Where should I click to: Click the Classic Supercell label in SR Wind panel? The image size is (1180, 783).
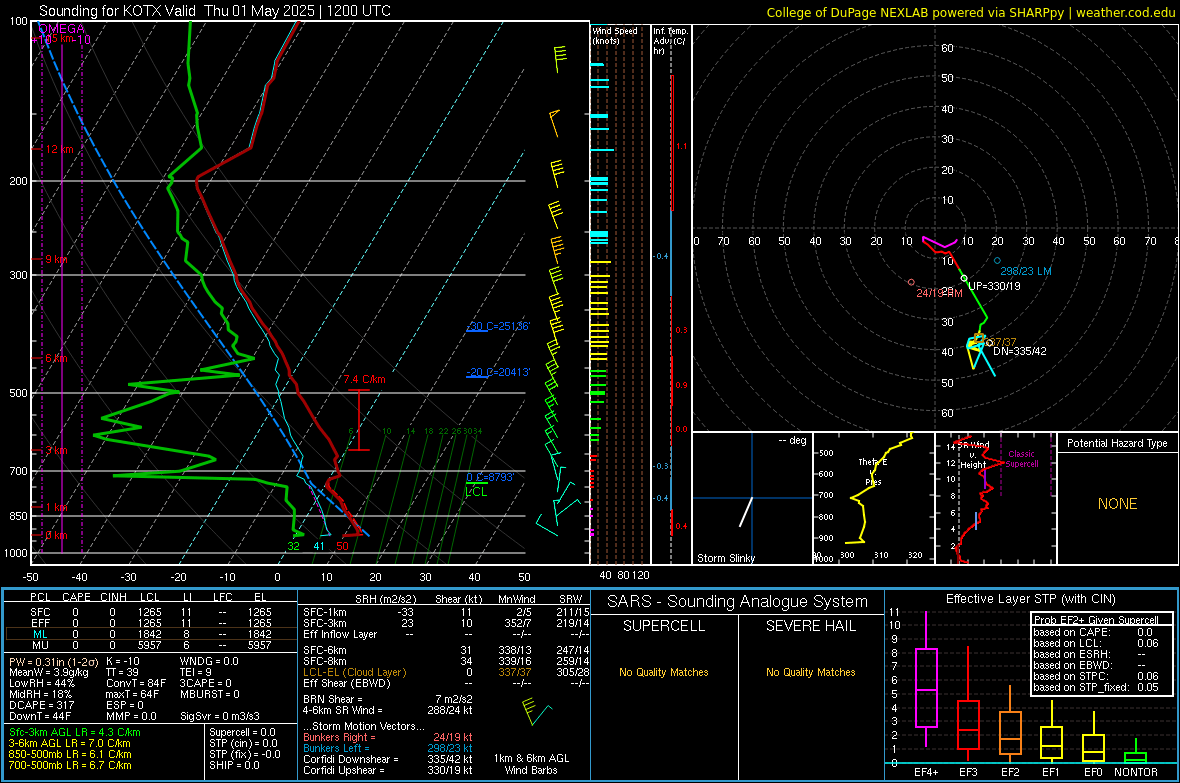(x=1021, y=459)
